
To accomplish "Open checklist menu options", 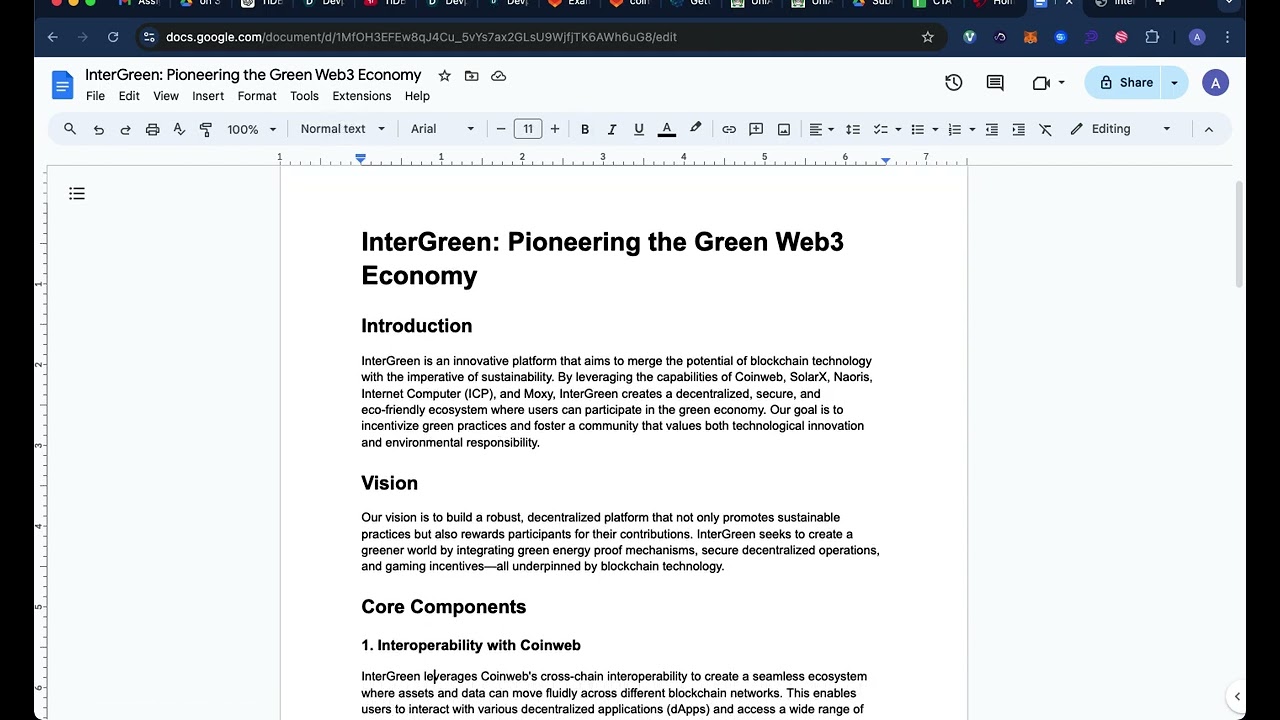I will [886, 129].
